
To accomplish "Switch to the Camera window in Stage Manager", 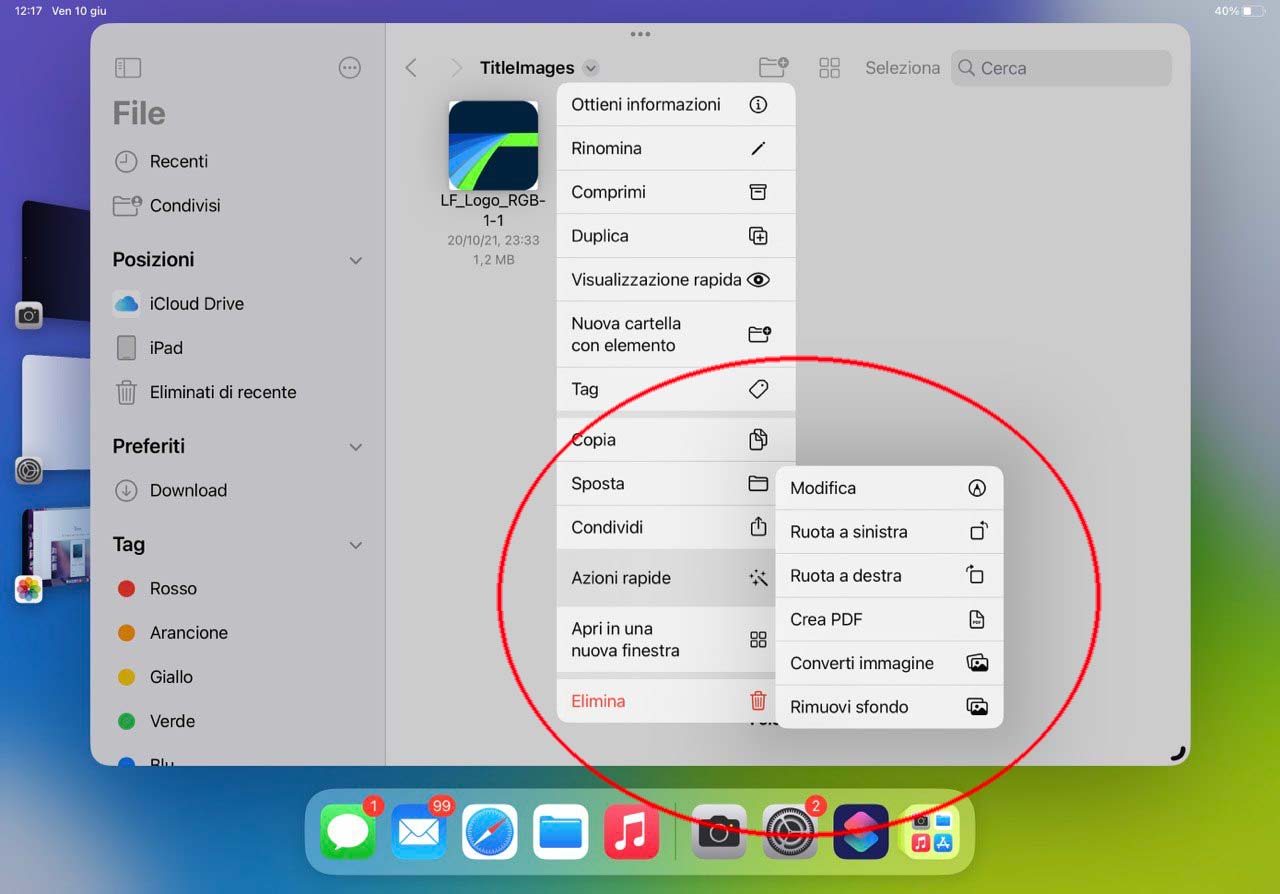I will (x=55, y=262).
